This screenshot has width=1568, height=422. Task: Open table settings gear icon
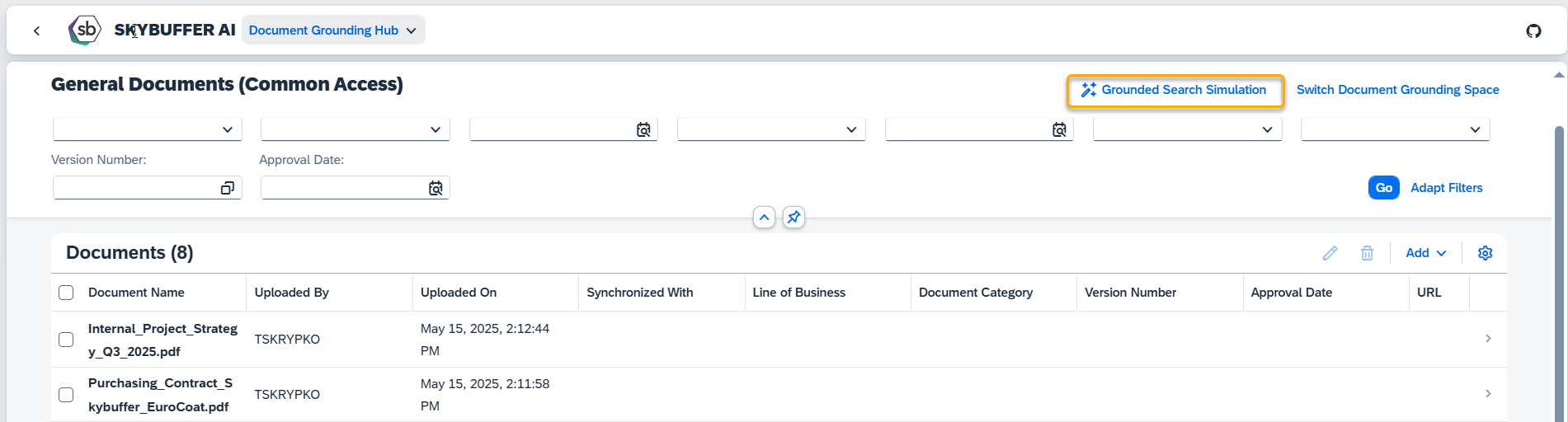(x=1485, y=253)
